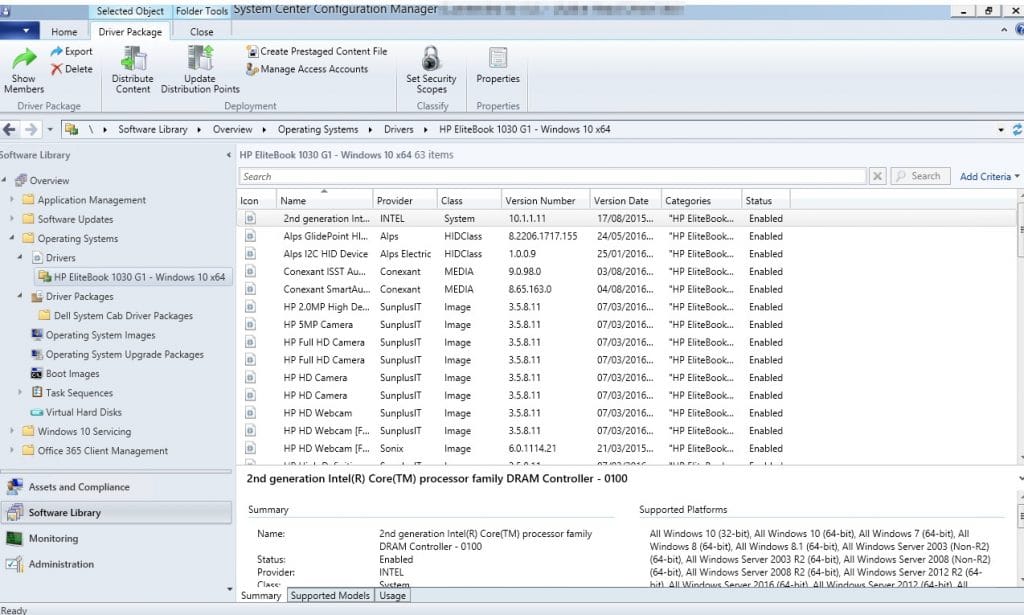Collapse the Software Library navigation pane

pos(229,155)
